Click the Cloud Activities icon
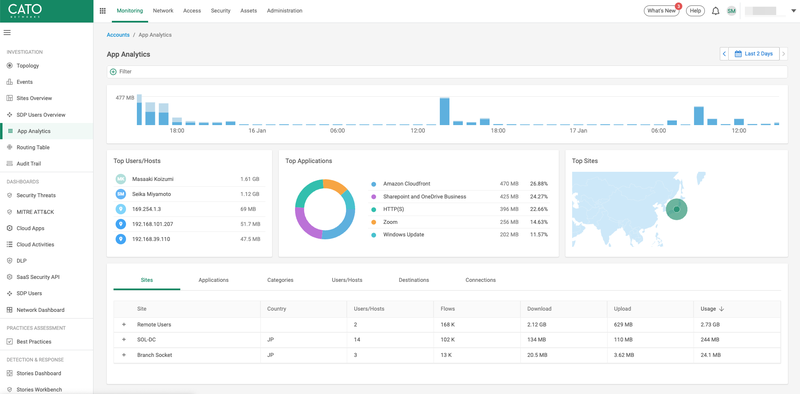 (x=10, y=244)
